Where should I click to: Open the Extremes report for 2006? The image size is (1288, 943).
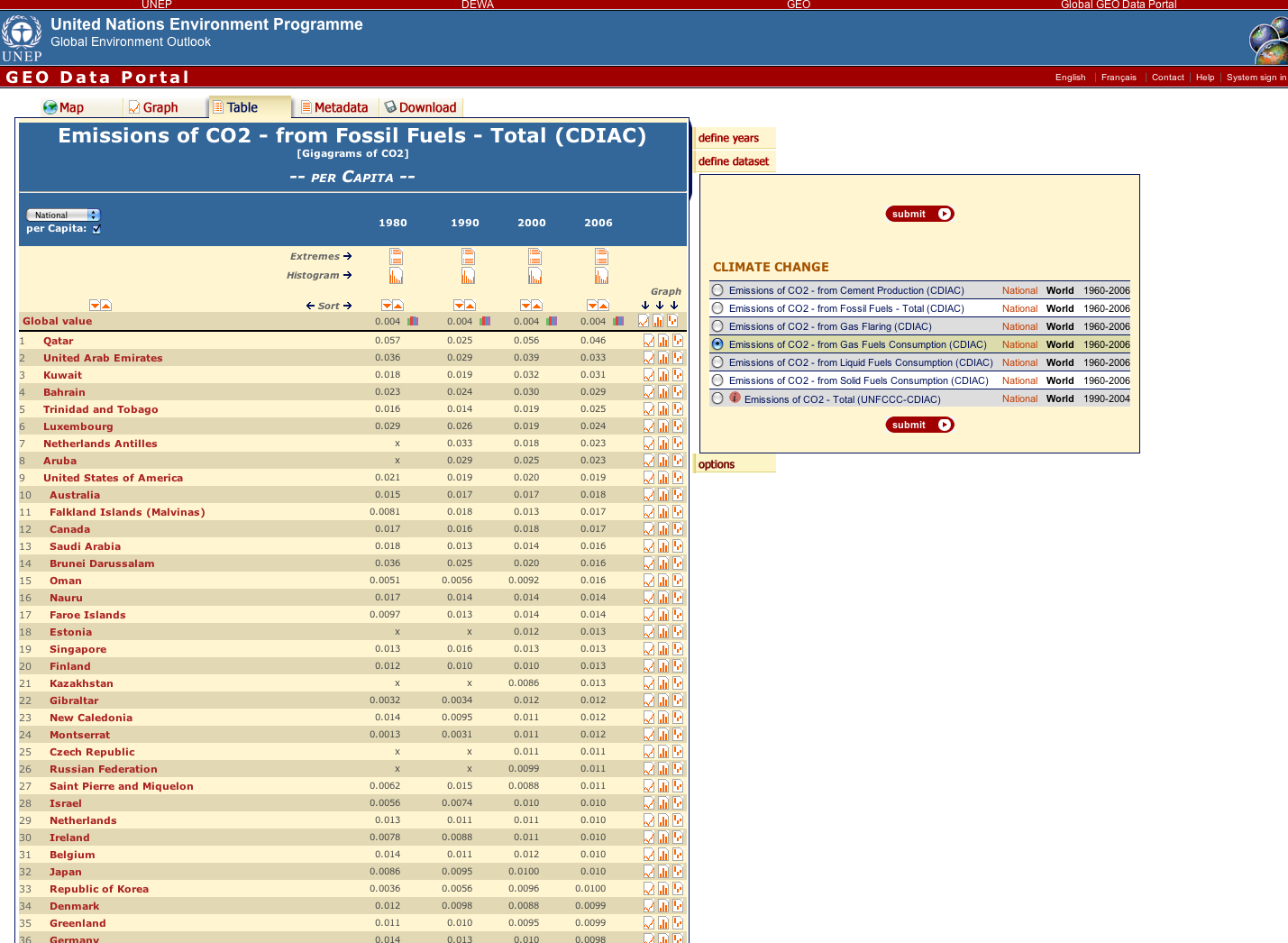(601, 257)
